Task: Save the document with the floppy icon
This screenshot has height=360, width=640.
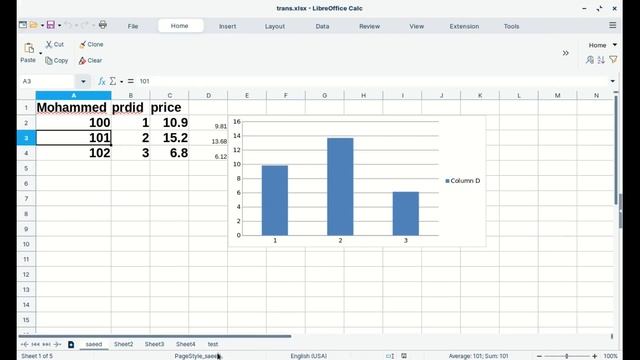Action: (x=51, y=25)
